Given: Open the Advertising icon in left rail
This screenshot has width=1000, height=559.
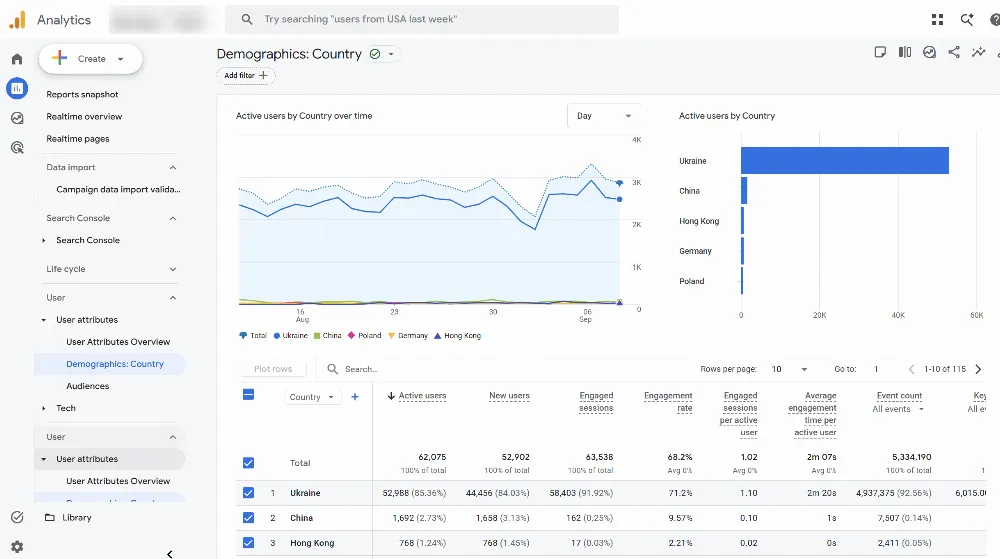Looking at the screenshot, I should pyautogui.click(x=17, y=148).
